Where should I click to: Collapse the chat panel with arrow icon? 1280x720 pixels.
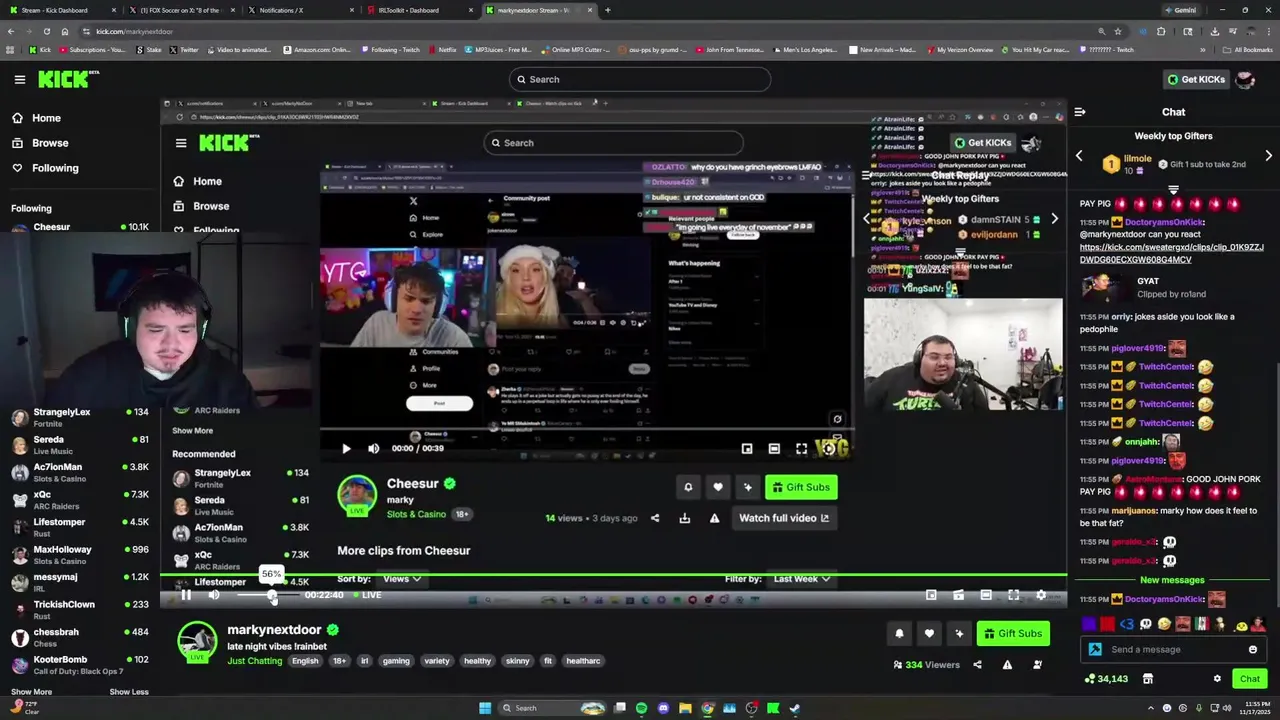(x=1080, y=112)
